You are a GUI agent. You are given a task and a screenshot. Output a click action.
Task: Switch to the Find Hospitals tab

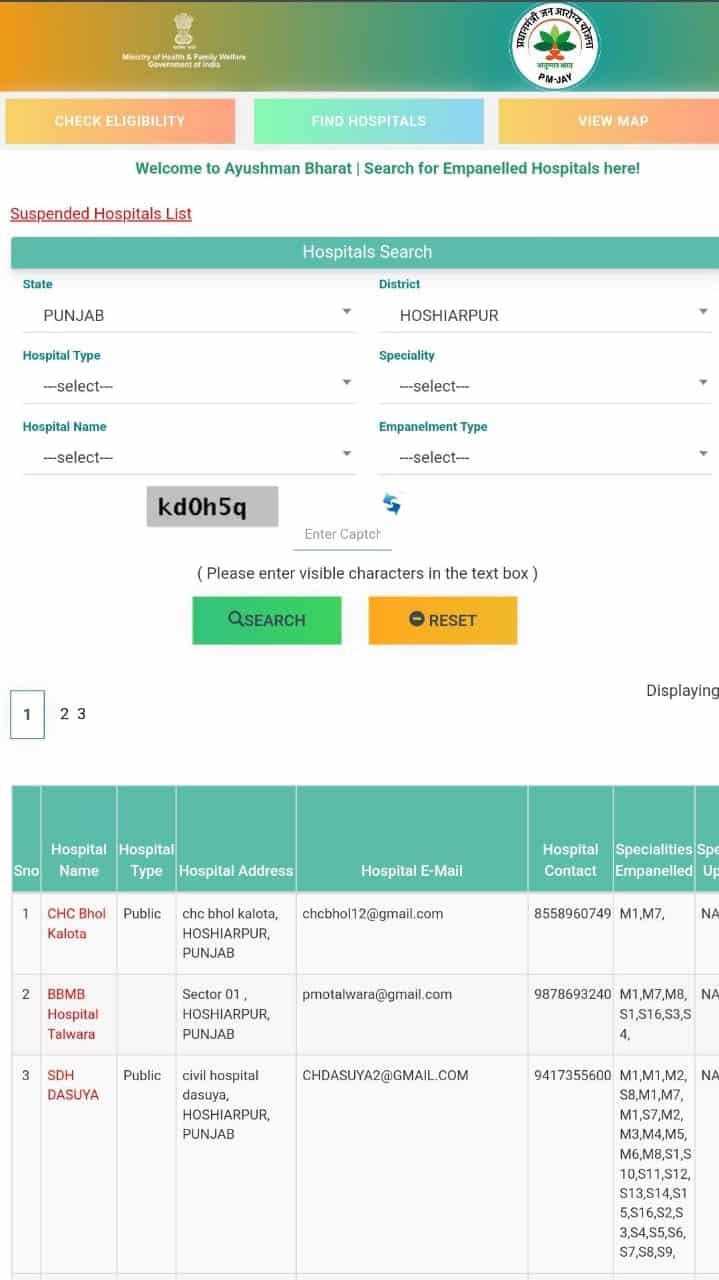pyautogui.click(x=368, y=121)
